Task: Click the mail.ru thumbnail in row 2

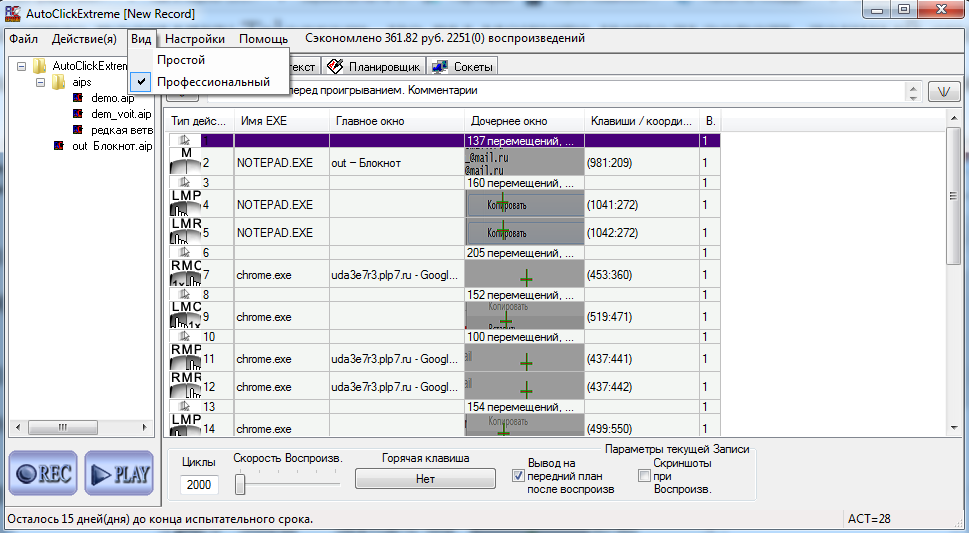Action: 525,161
